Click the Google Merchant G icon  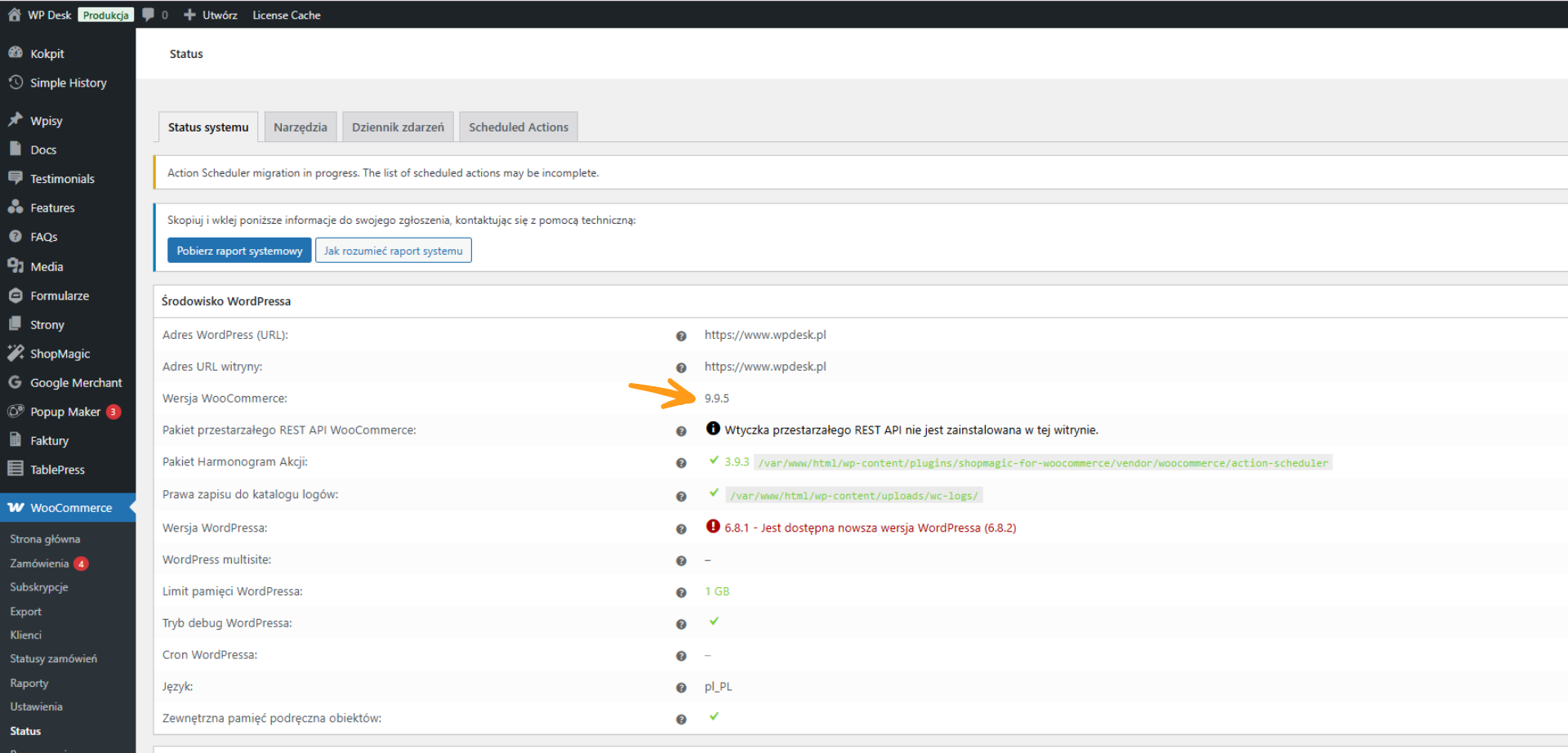(16, 382)
